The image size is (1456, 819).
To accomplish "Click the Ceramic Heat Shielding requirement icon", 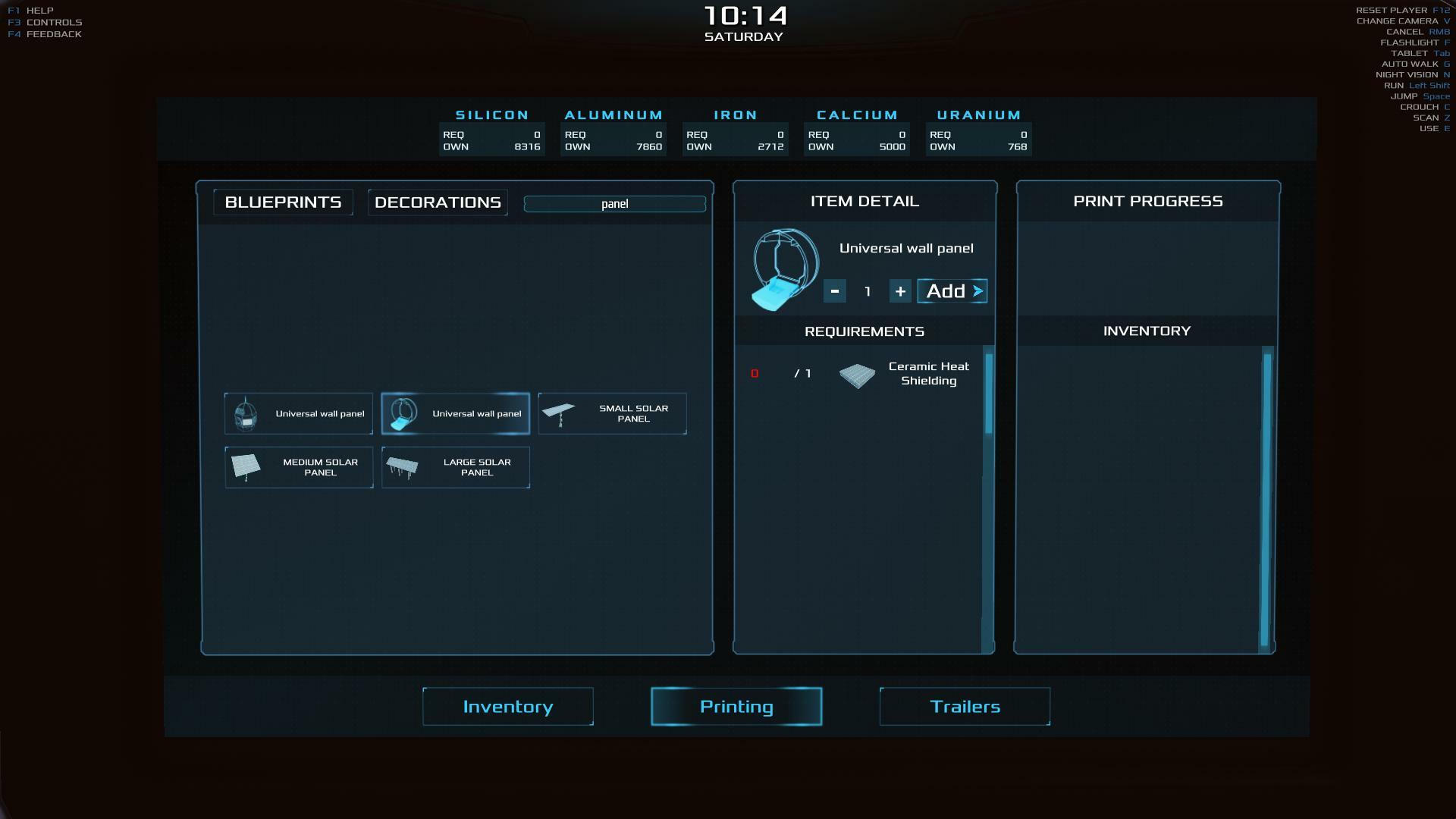I will 857,375.
